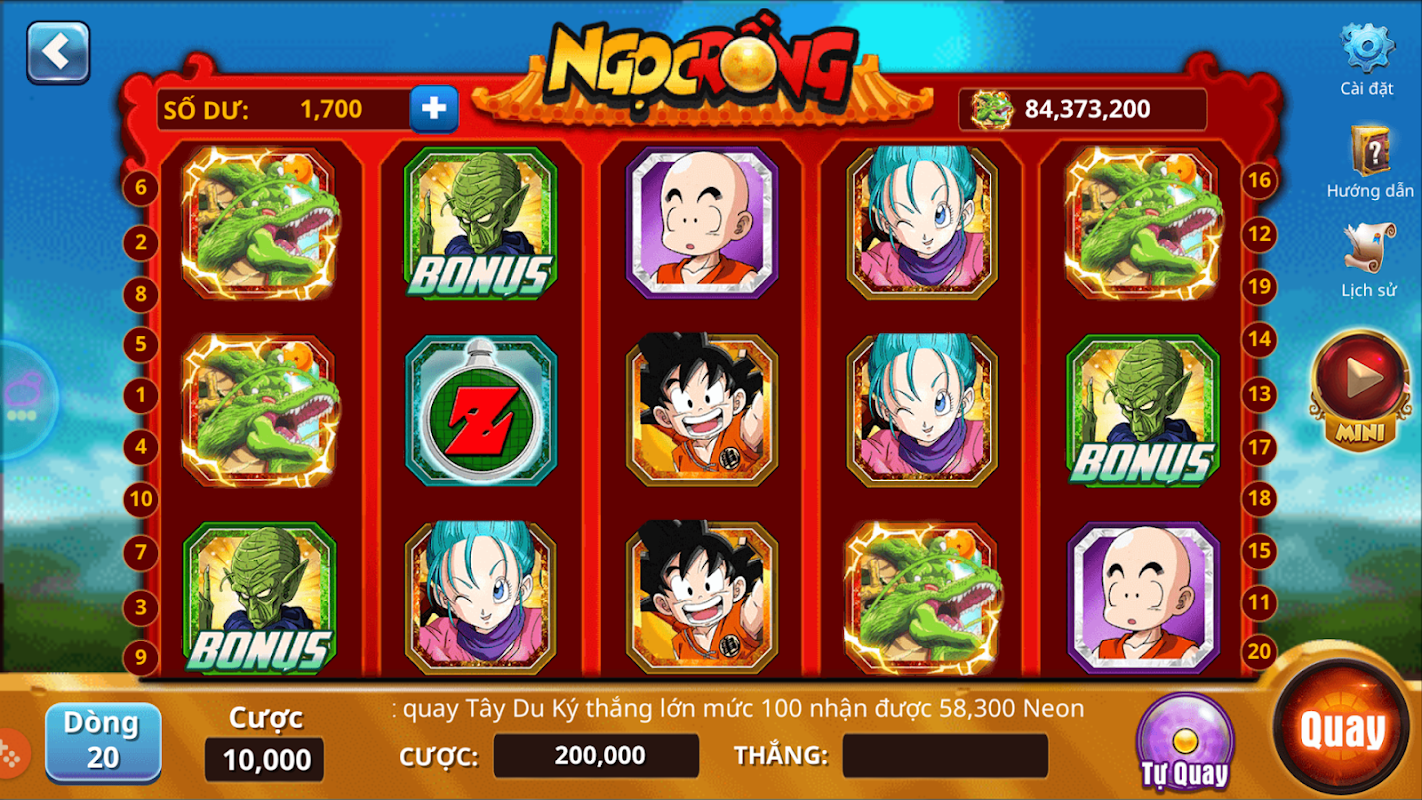Click the Thắng winnings display box
Image resolution: width=1422 pixels, height=800 pixels.
tap(945, 756)
